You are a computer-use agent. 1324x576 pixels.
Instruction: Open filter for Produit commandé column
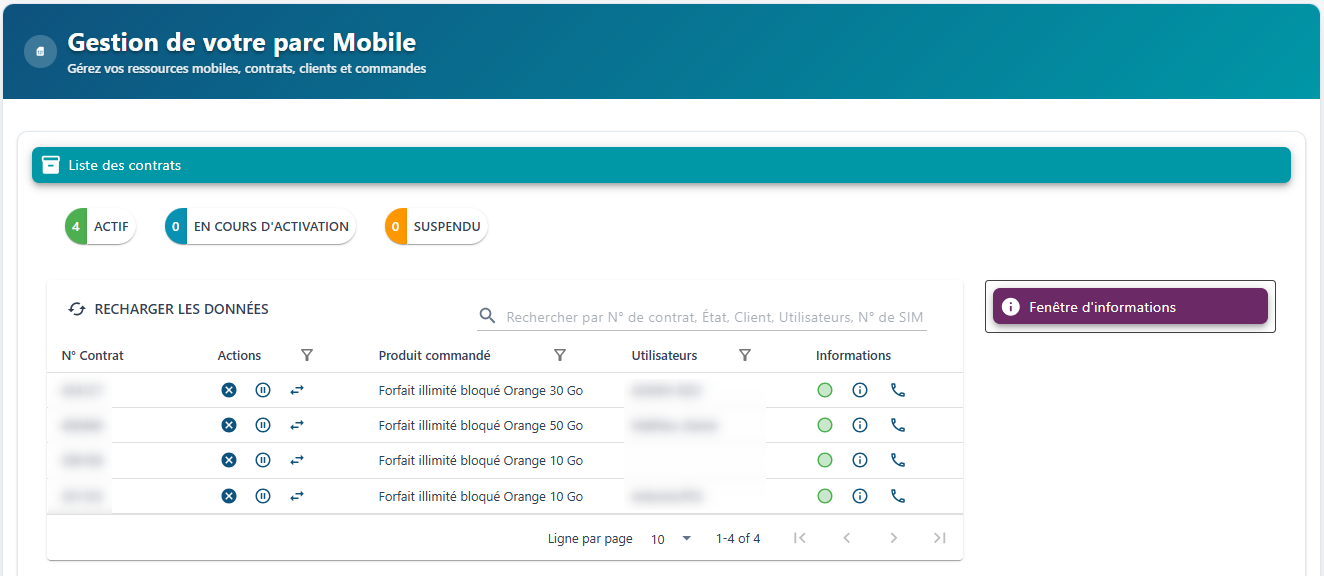pos(560,355)
